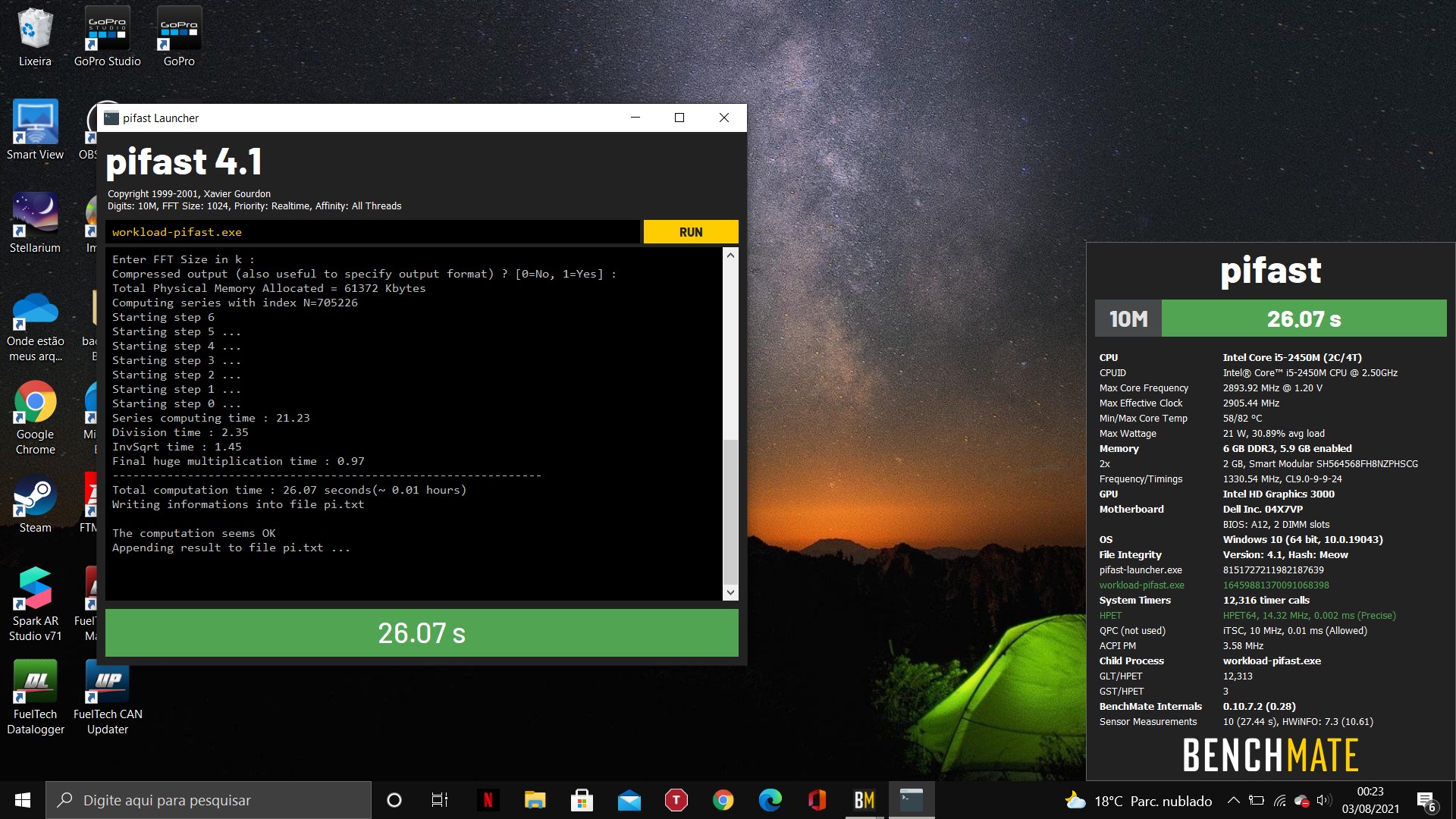Open GoPro Studio desktop shortcut
The image size is (1456, 819).
click(107, 37)
